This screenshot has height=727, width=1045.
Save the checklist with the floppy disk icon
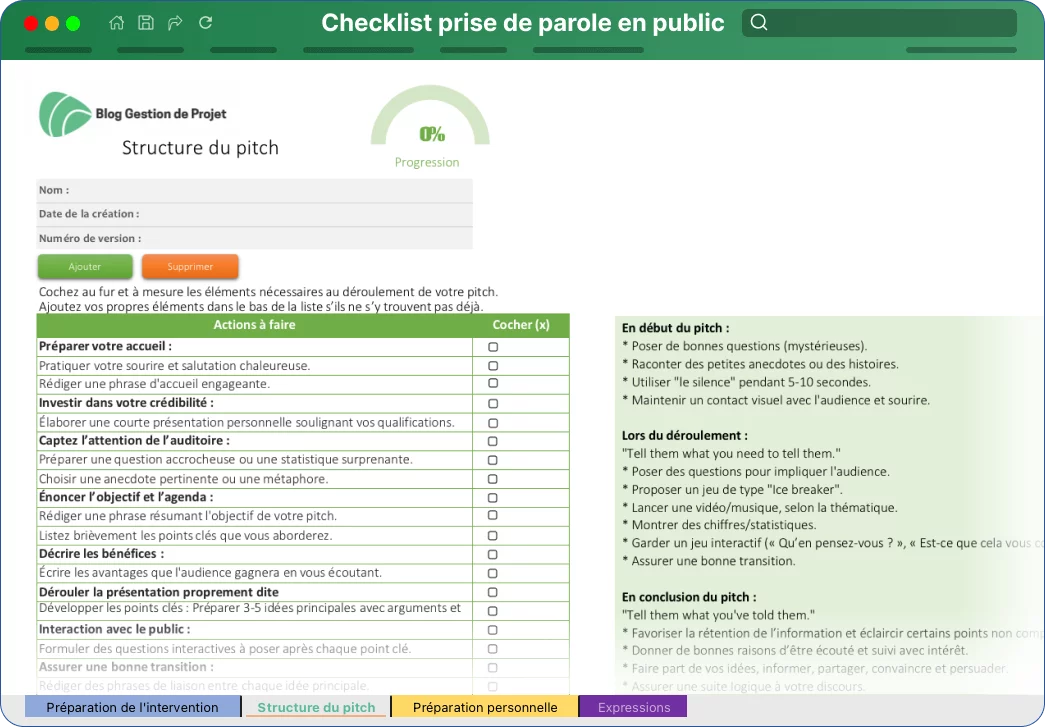click(146, 23)
